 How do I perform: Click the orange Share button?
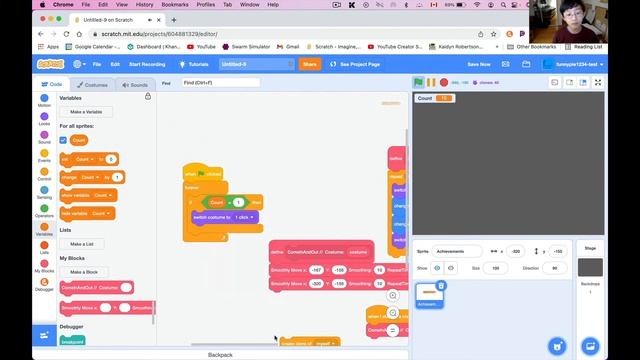[x=310, y=64]
